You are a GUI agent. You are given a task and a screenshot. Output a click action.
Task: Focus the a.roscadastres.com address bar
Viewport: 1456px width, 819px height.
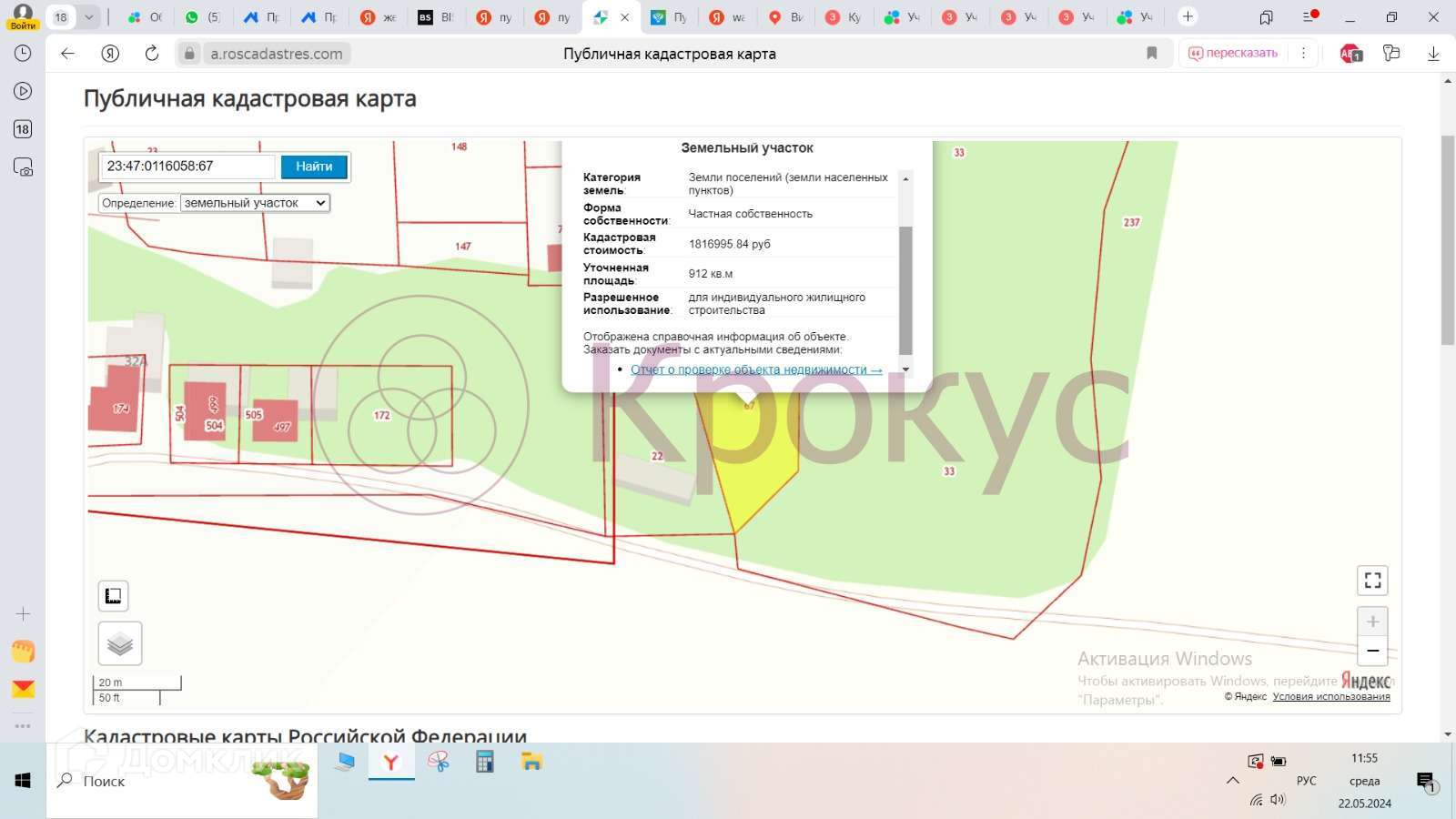277,54
